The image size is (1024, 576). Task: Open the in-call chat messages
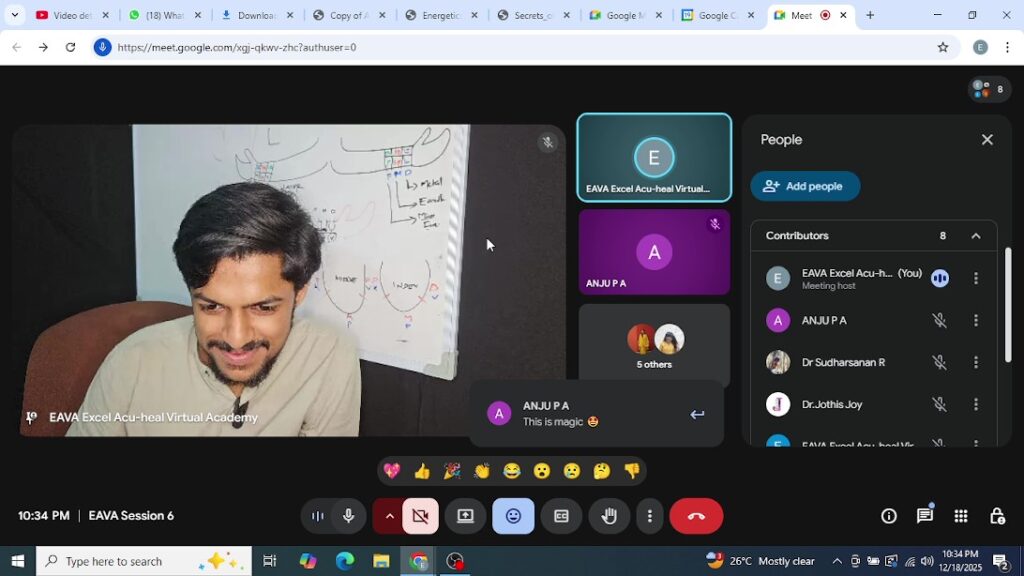[924, 516]
